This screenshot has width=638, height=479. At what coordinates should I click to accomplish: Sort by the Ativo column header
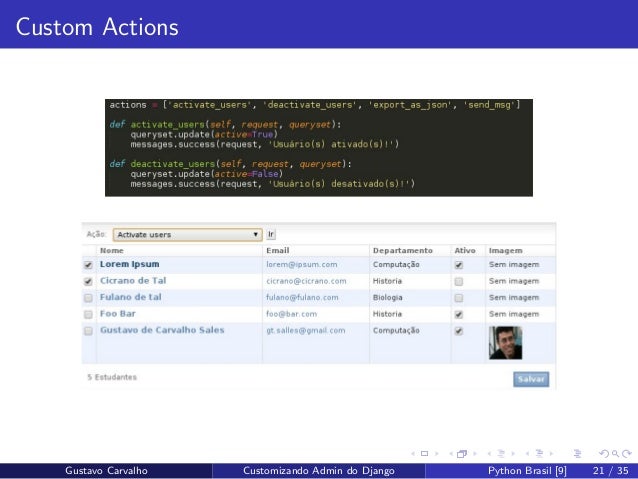[465, 251]
